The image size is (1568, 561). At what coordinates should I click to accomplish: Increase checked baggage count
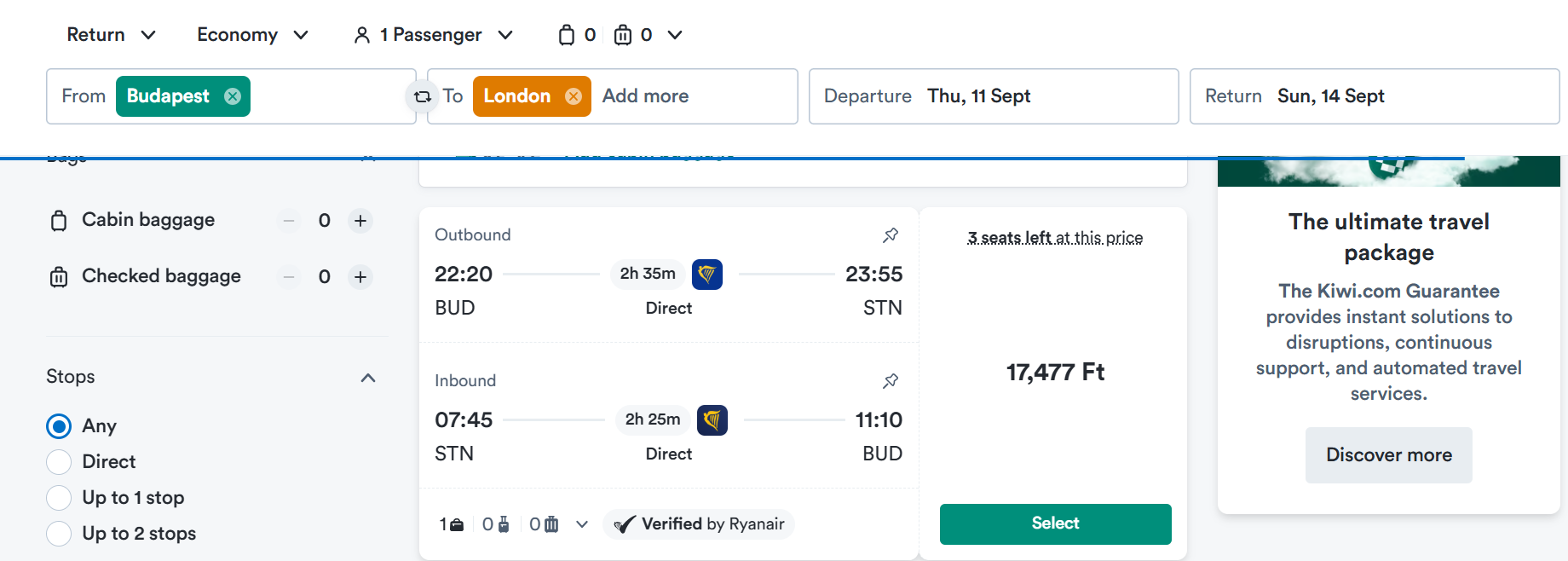coord(360,277)
